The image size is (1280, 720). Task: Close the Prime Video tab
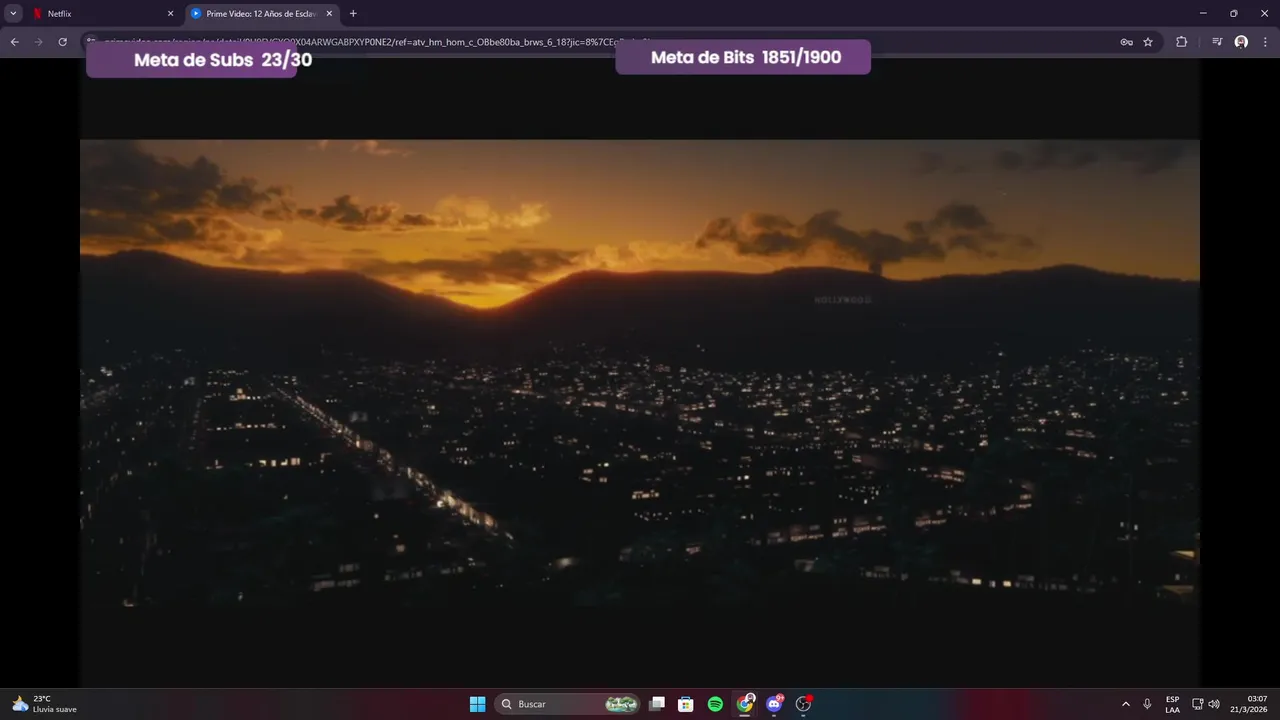pyautogui.click(x=329, y=14)
